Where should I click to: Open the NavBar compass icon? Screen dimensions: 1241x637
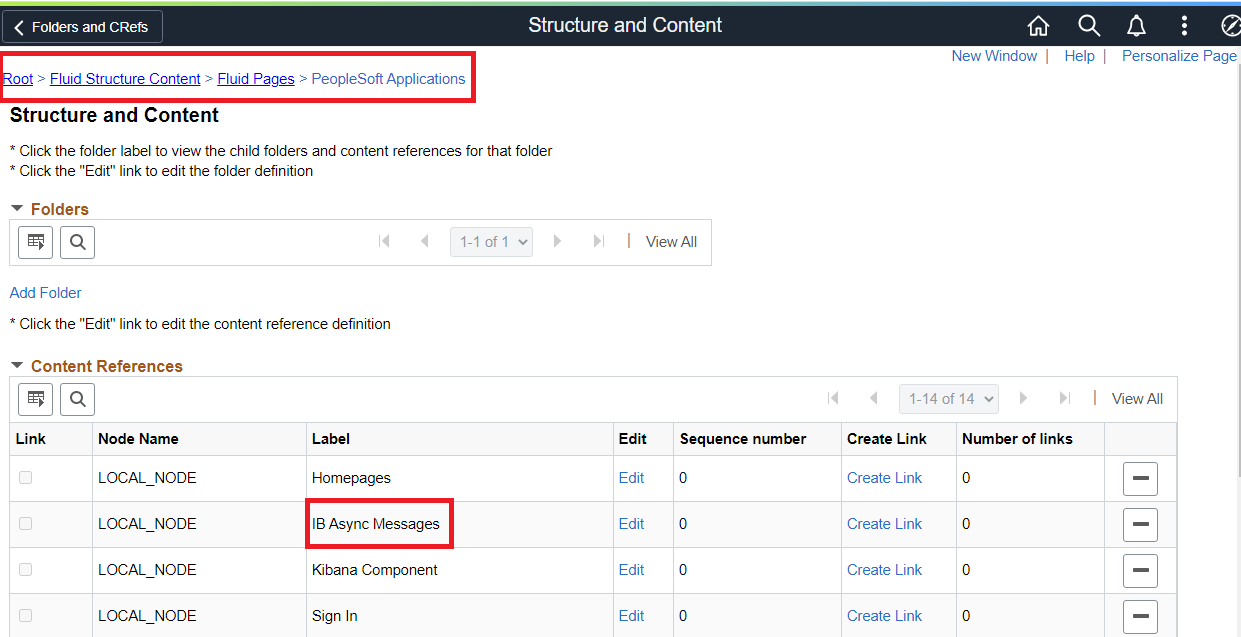[1231, 26]
